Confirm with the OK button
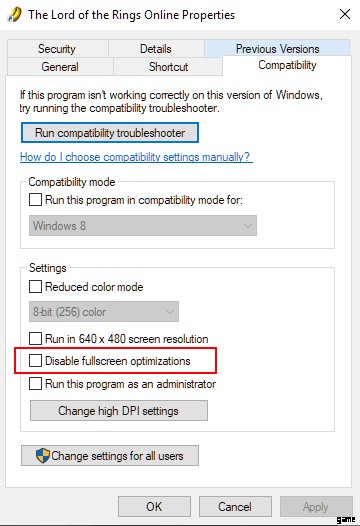Screen dimensions: 360x526 [x=154, y=506]
